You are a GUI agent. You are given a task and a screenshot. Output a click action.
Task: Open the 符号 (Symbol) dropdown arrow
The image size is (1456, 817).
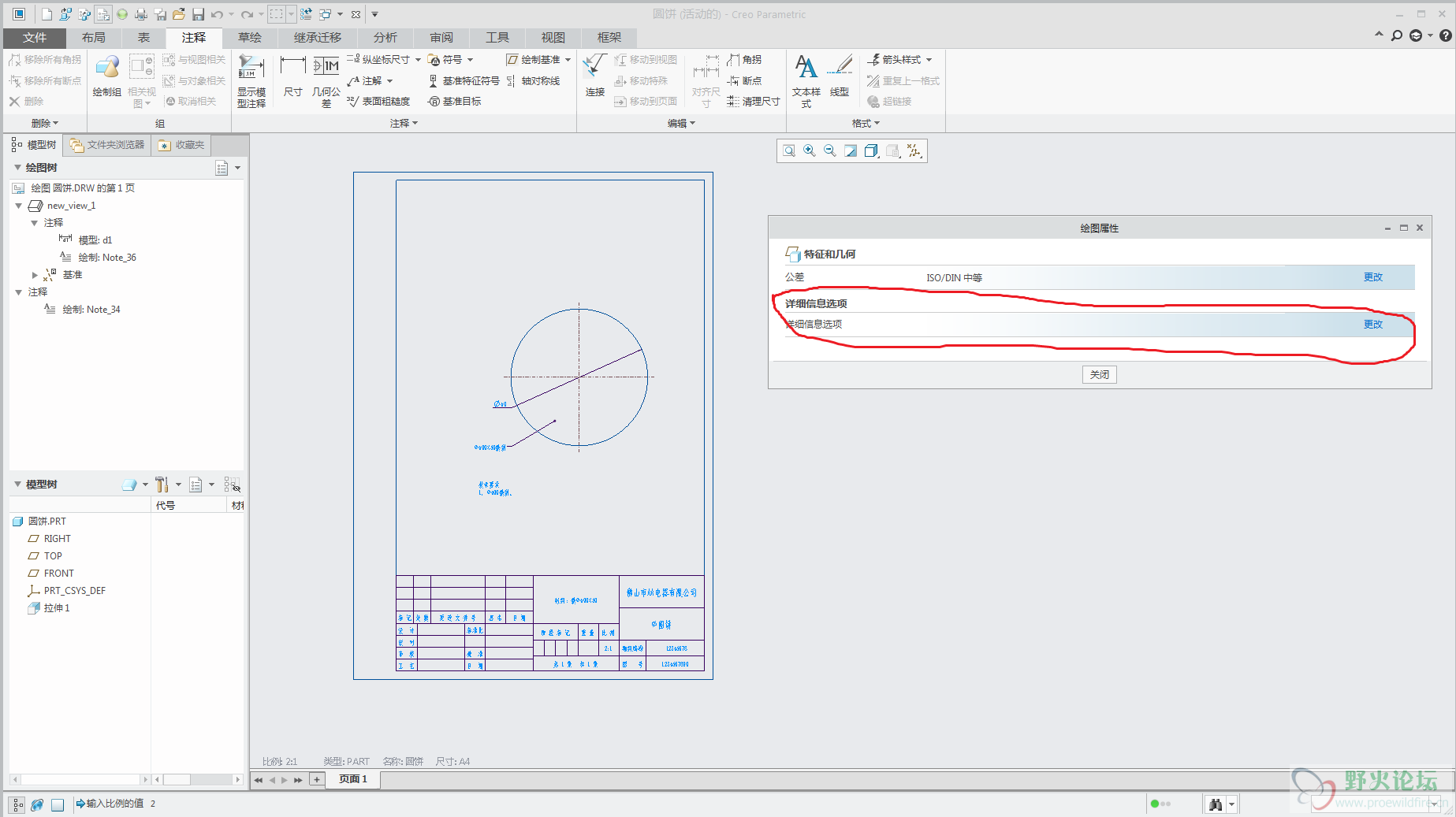coord(471,60)
